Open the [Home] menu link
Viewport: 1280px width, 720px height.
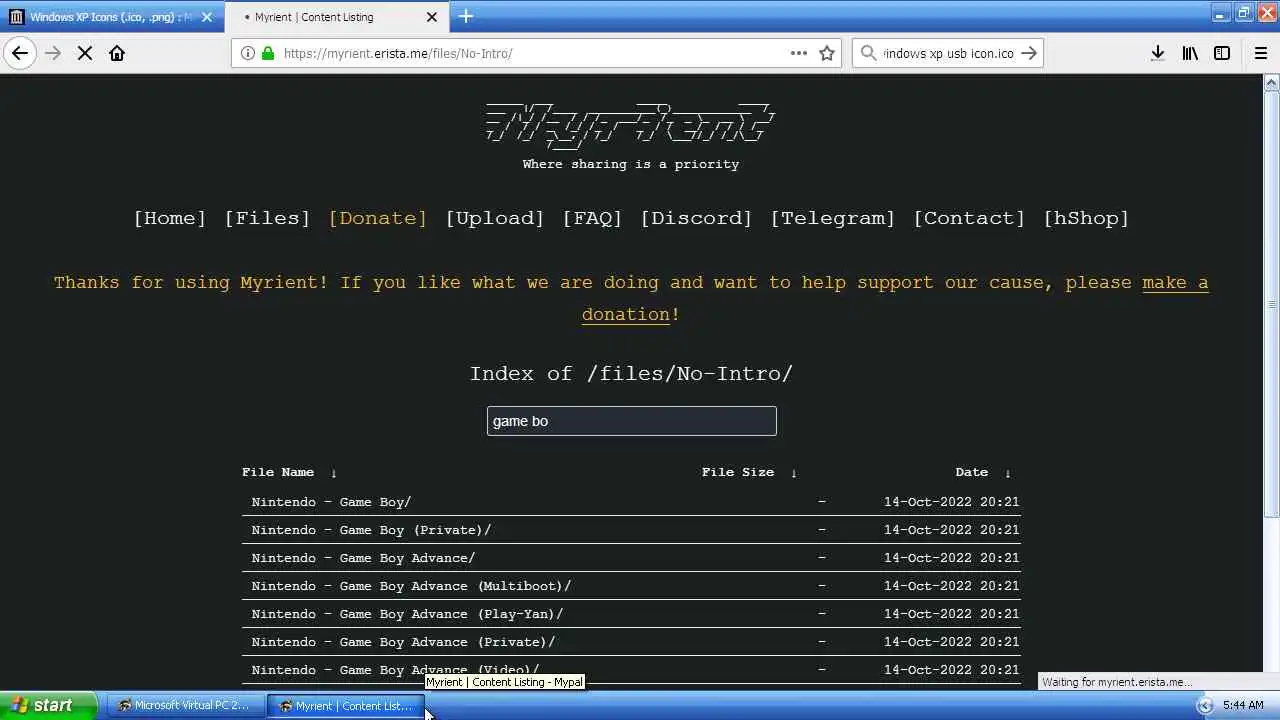click(x=170, y=218)
